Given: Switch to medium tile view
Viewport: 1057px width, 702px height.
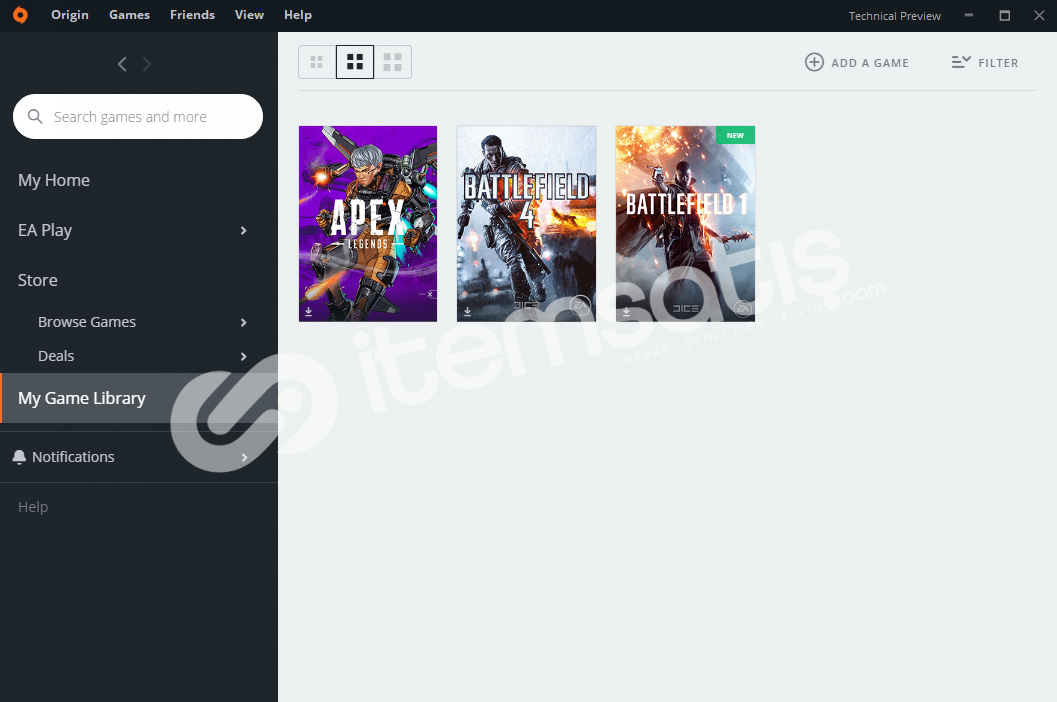Looking at the screenshot, I should [355, 62].
